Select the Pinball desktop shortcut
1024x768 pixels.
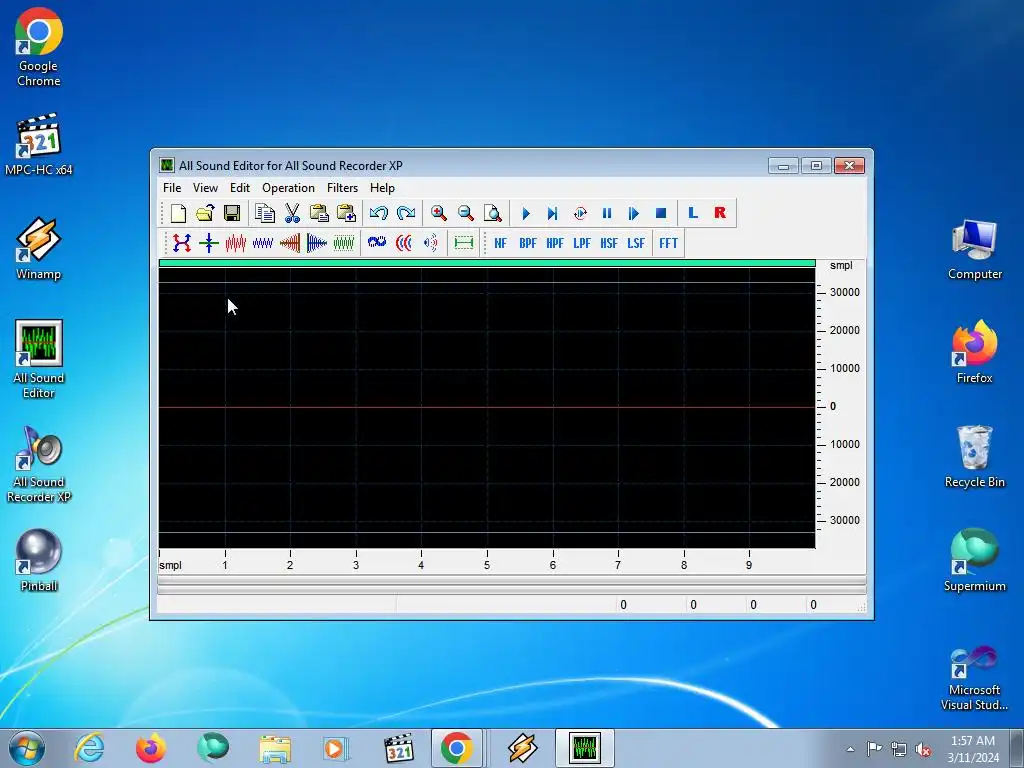coord(39,560)
